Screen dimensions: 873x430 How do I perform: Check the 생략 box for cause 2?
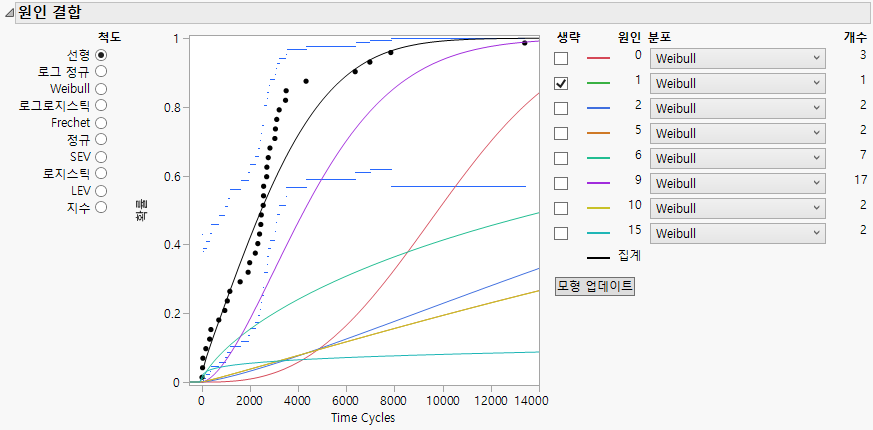click(x=561, y=108)
